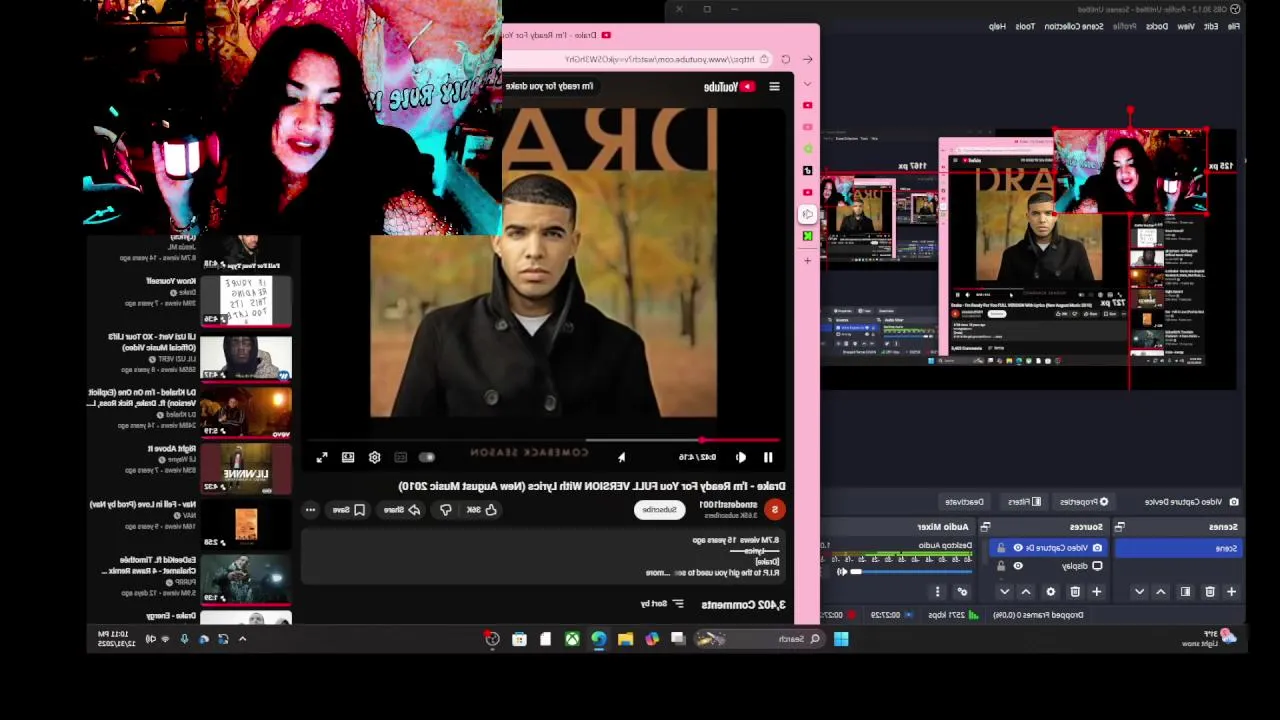Open the YouTube player settings gear

374,457
